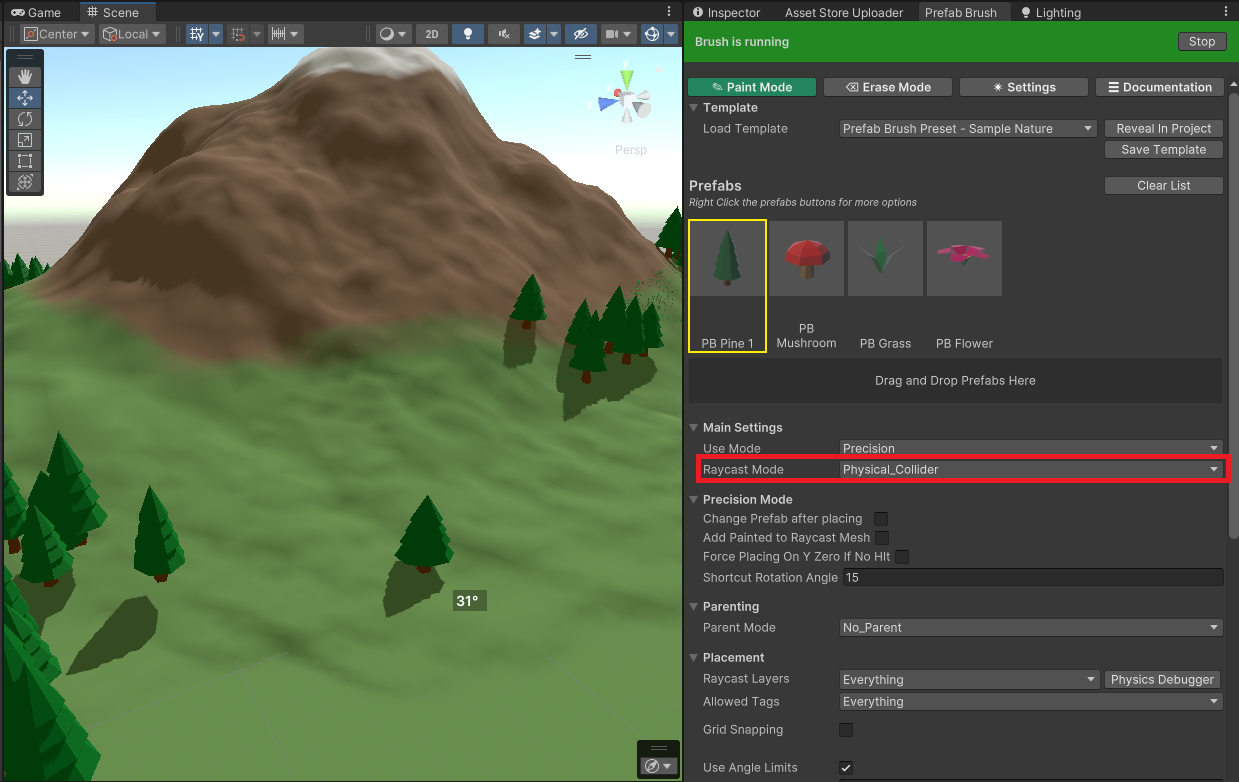Screen dimensions: 1239x782
Task: Open the Raycast Mode dropdown
Action: [1031, 470]
